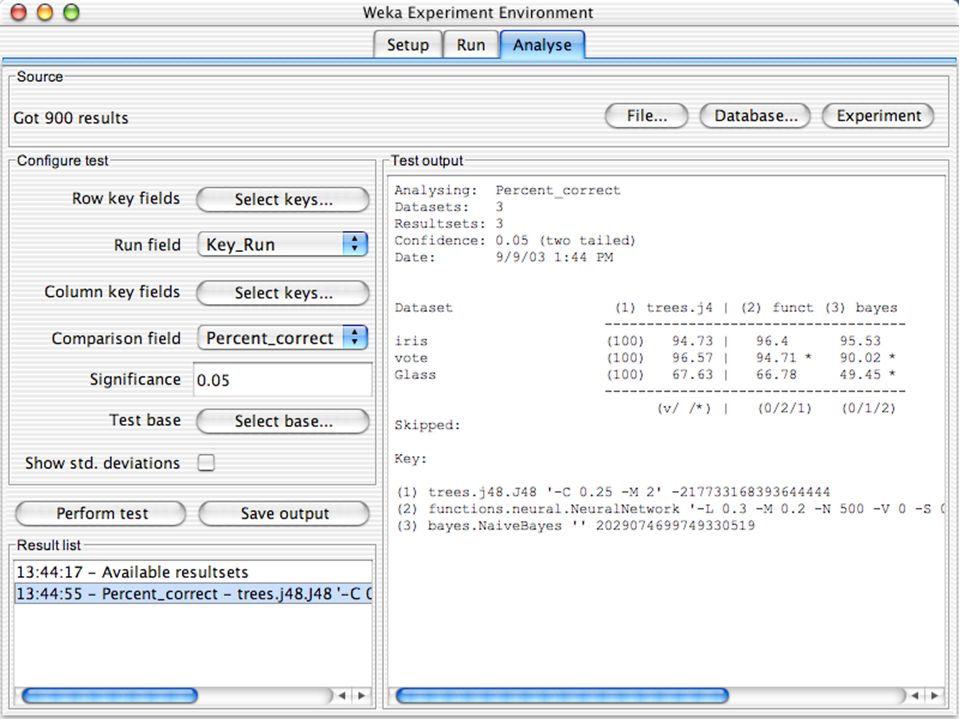The height and width of the screenshot is (720, 960).
Task: Click the bayes.NaiveBayes key line
Action: coord(576,525)
